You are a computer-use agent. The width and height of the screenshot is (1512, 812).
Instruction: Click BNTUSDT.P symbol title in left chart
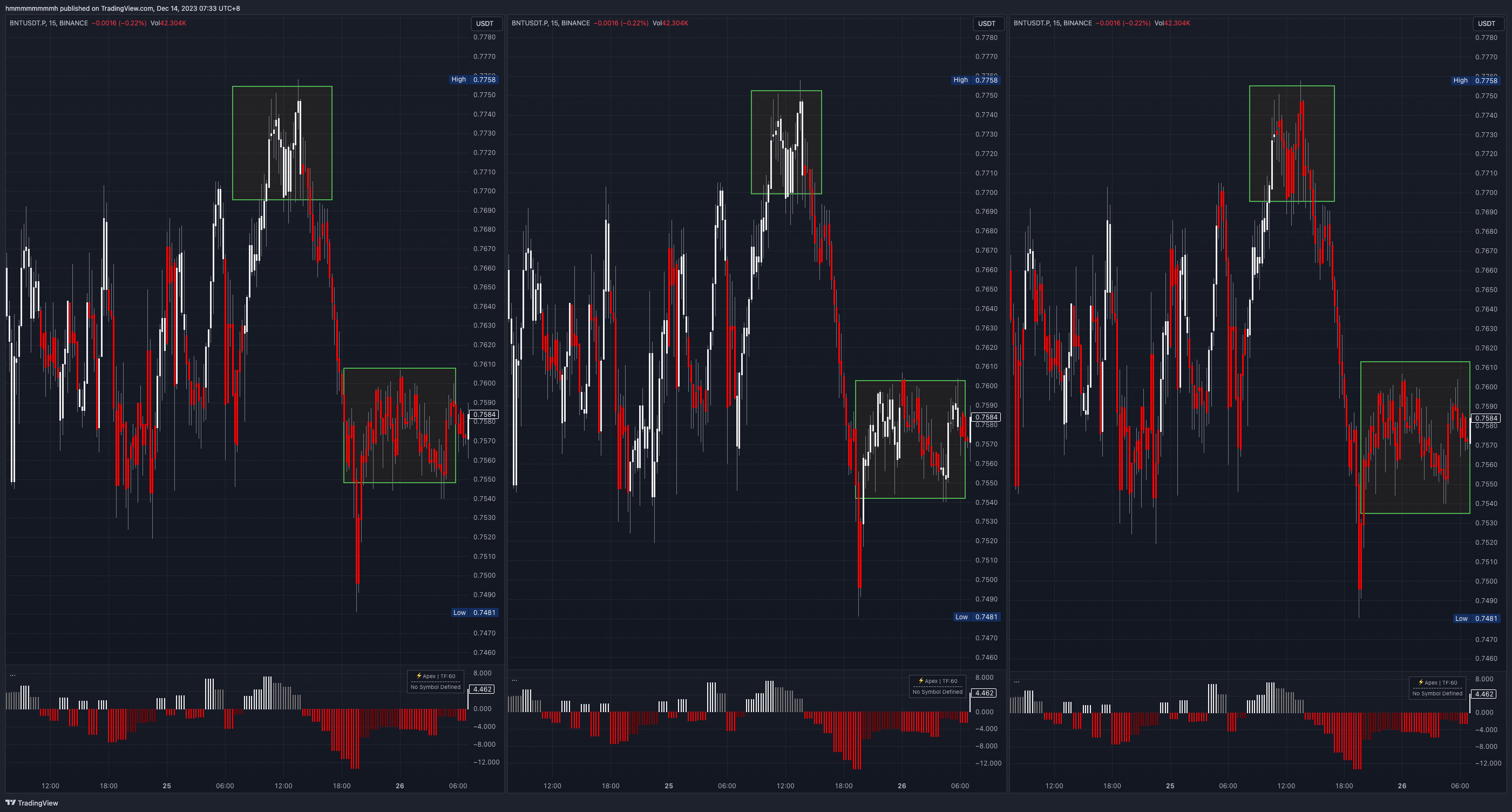[28, 23]
